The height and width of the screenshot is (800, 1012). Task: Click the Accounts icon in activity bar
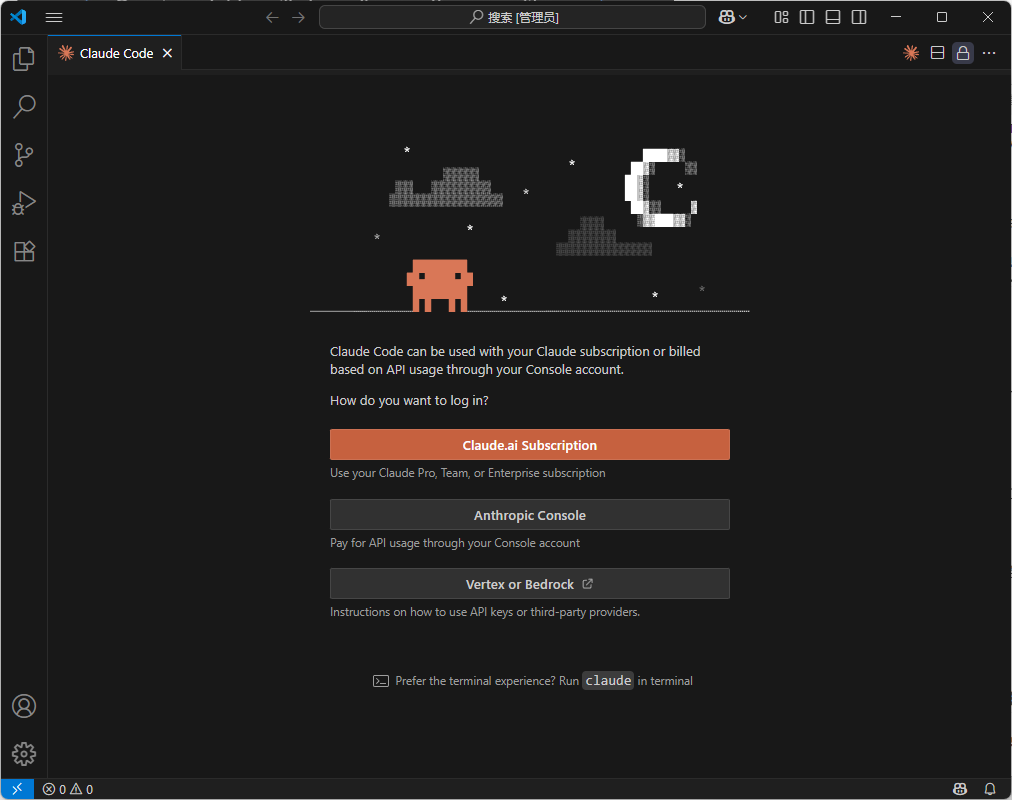point(24,706)
